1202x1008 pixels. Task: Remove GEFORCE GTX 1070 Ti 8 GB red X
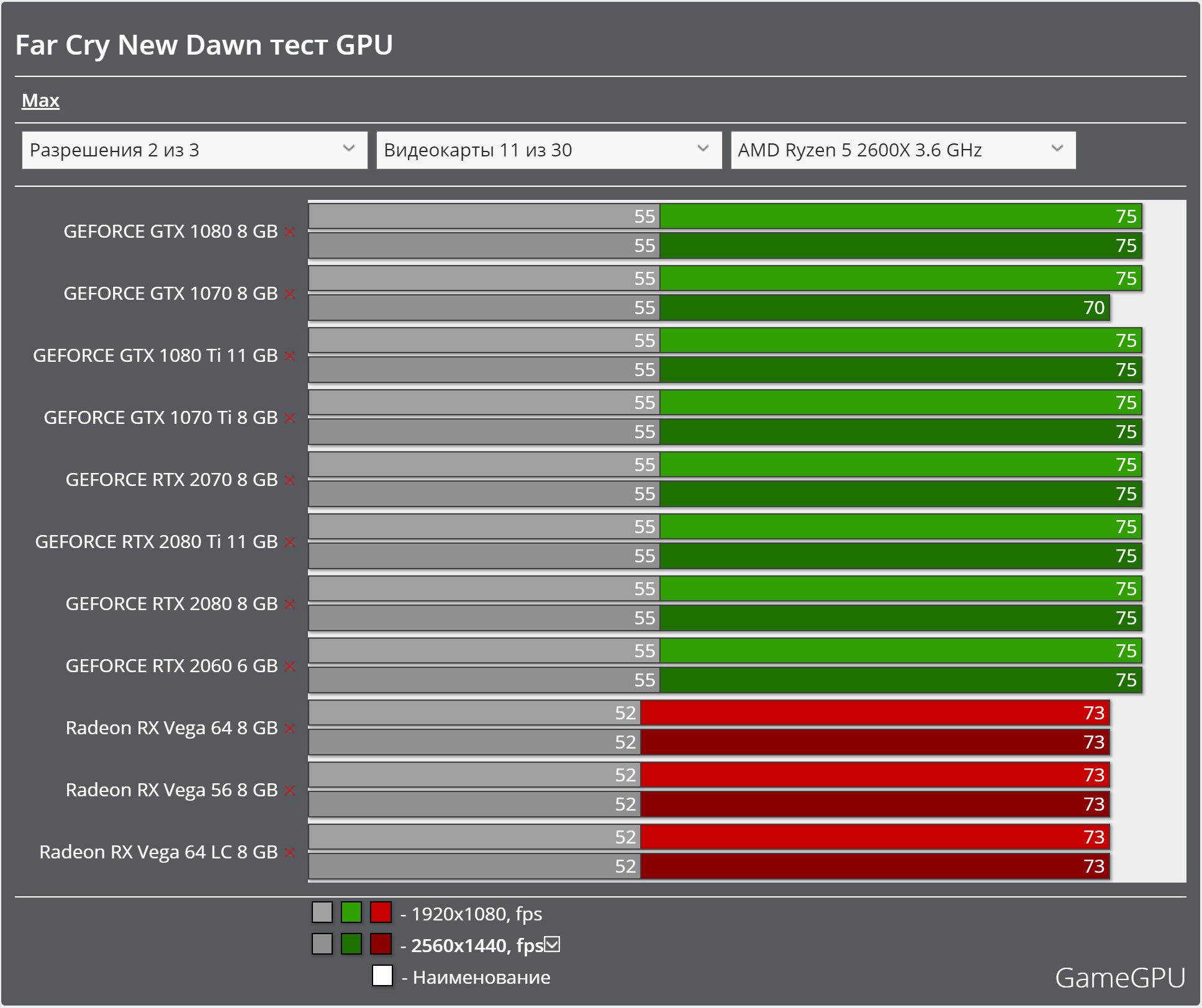(289, 418)
